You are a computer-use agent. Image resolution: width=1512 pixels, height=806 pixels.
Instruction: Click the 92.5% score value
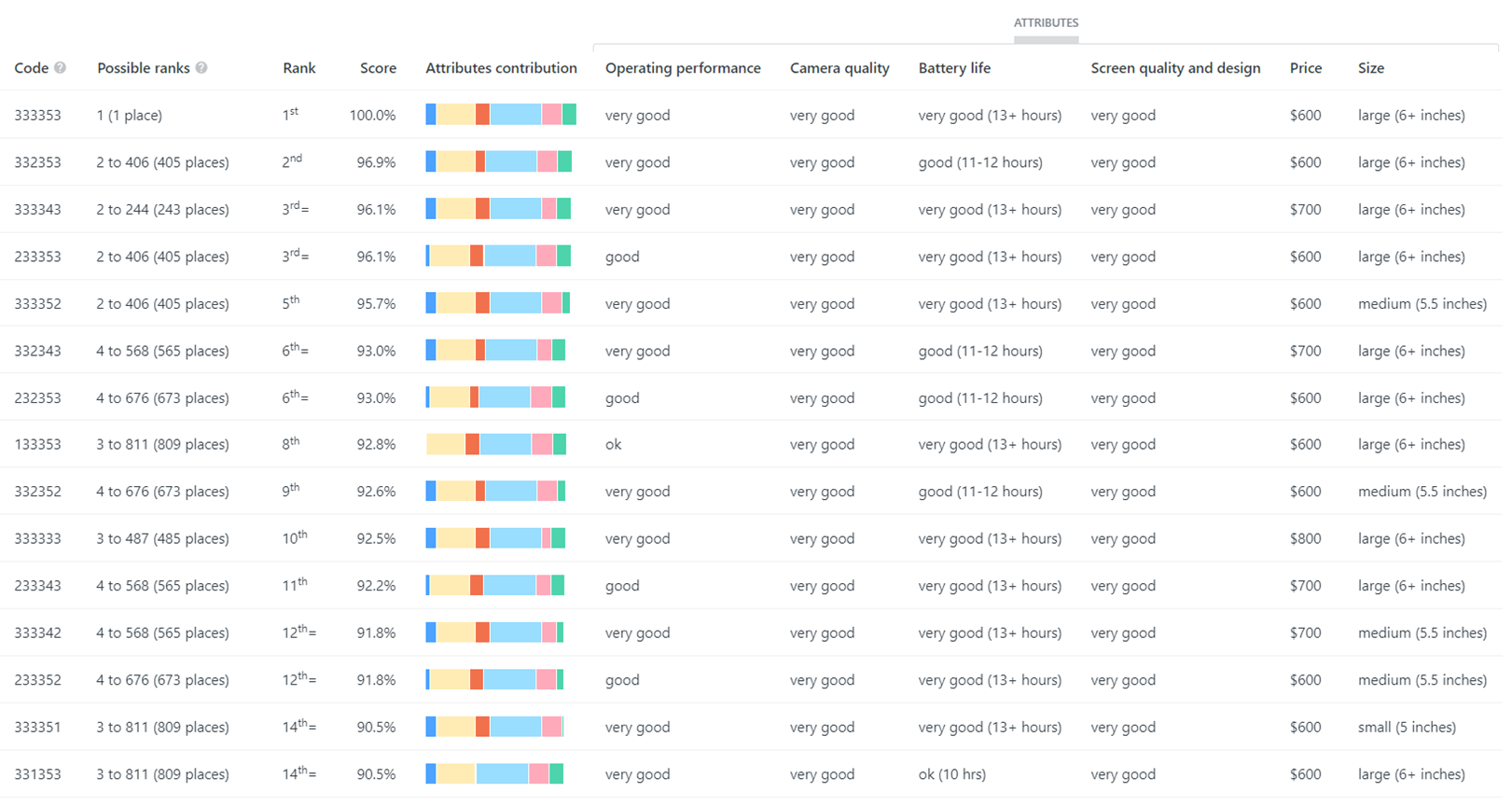[x=377, y=539]
